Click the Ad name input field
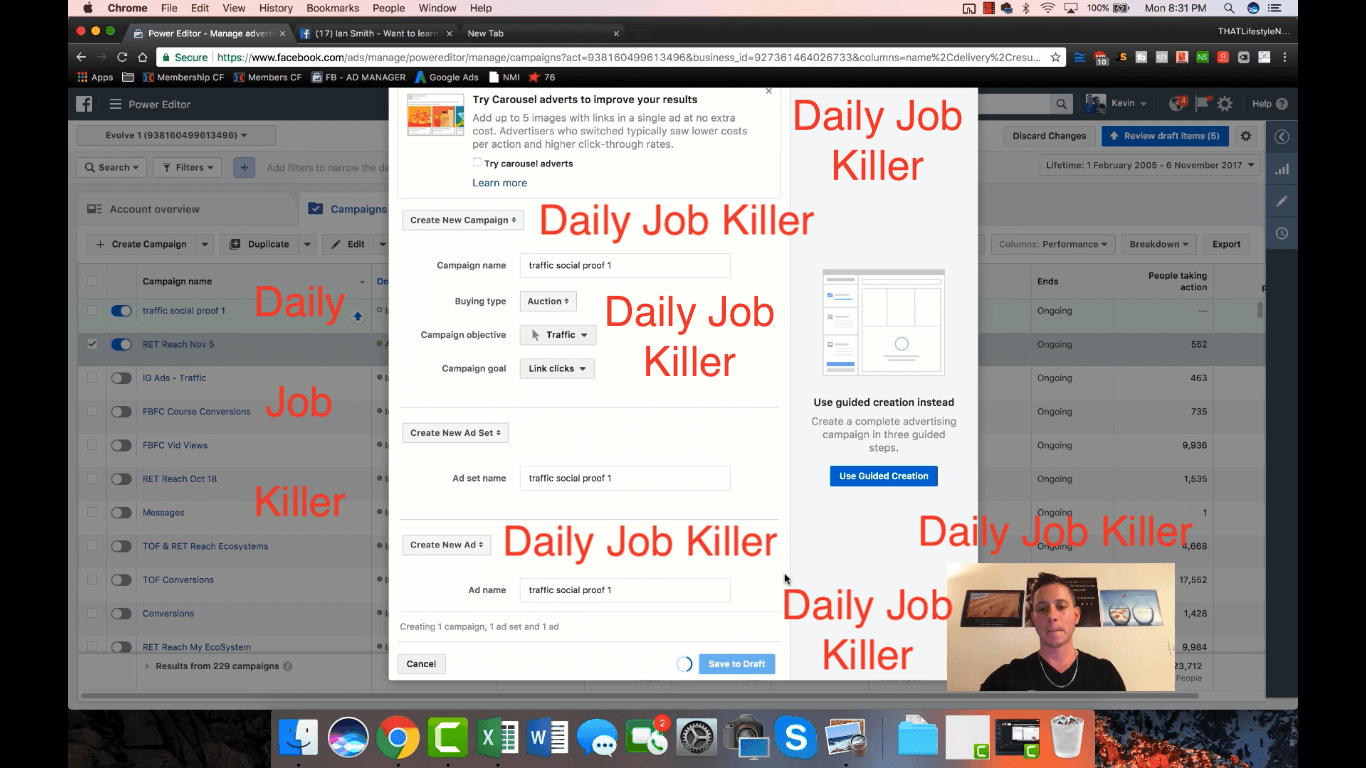Screen dimensions: 1366x768 (x=625, y=590)
